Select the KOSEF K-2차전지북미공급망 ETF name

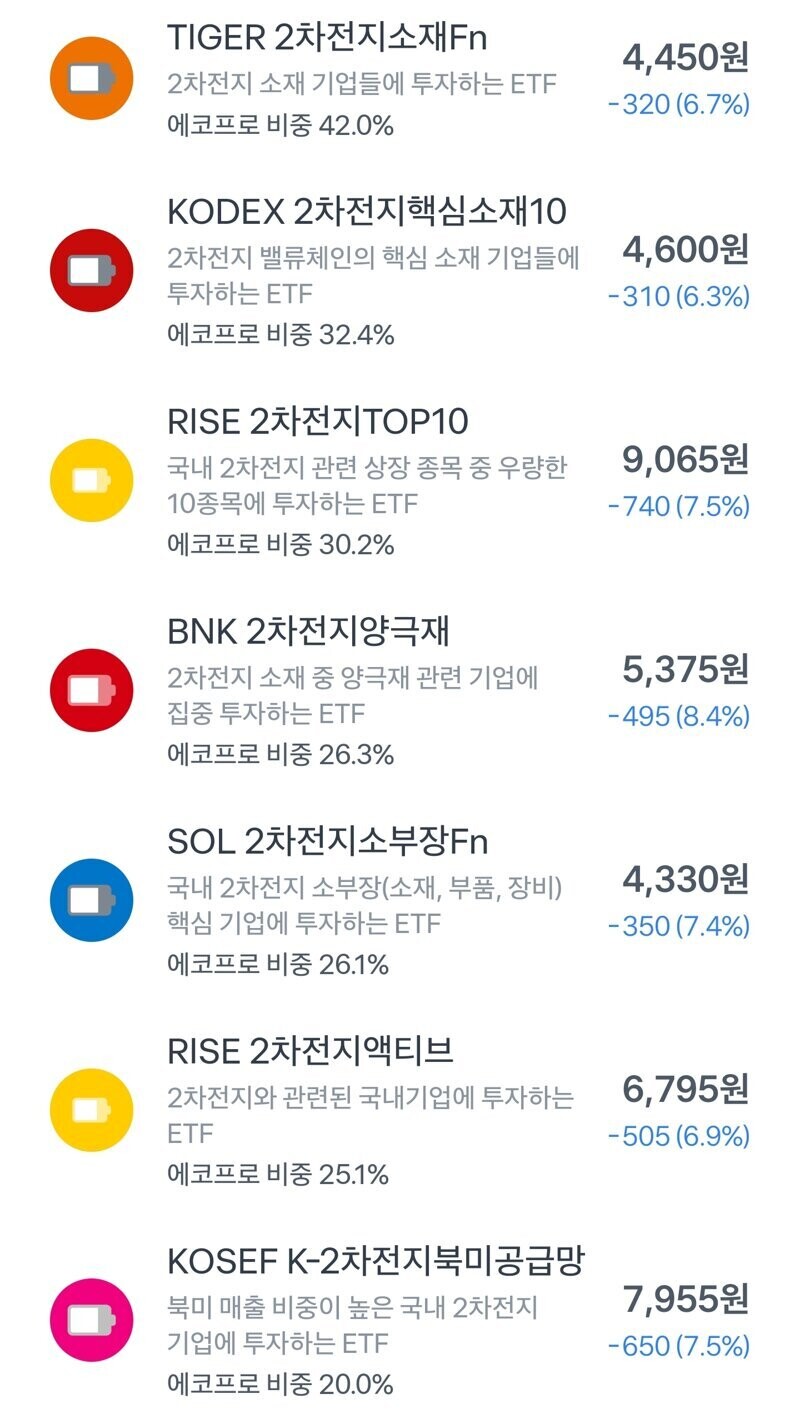pyautogui.click(x=374, y=1261)
